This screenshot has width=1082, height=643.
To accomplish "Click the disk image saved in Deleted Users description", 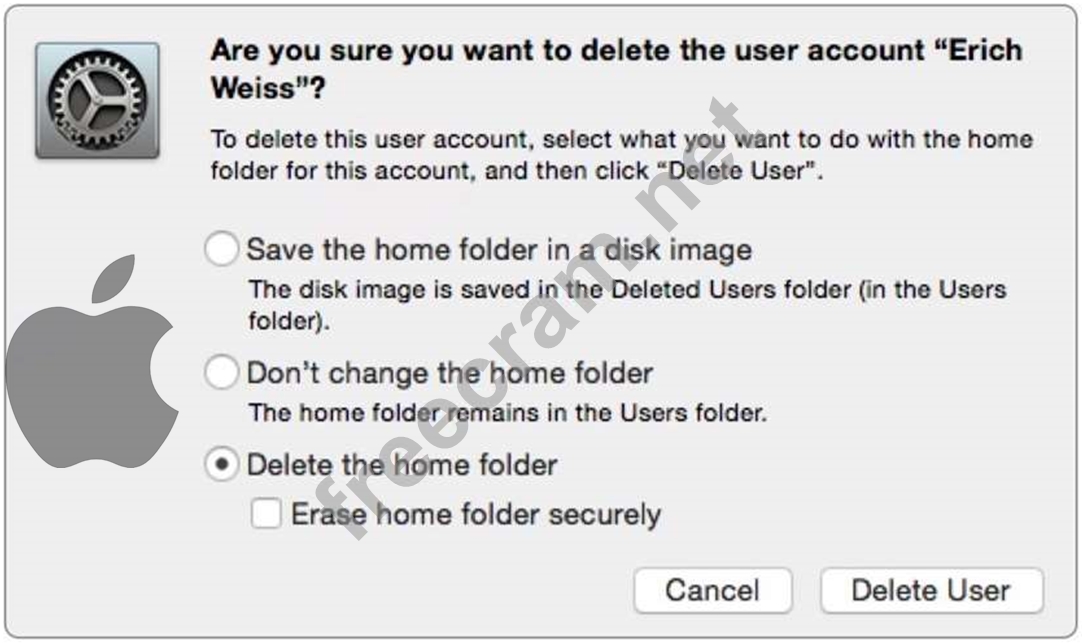I will coord(626,290).
